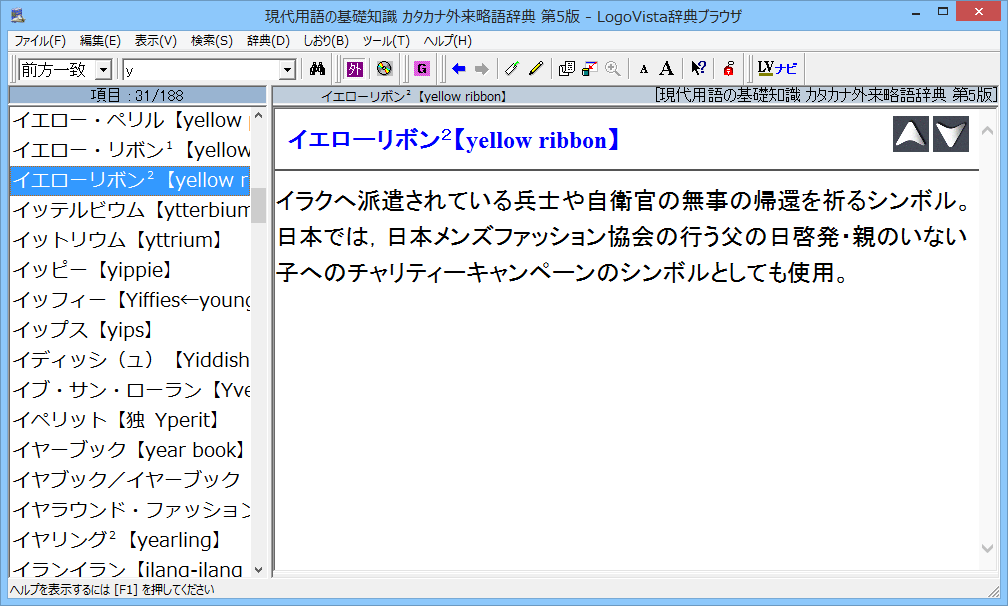Image resolution: width=1008 pixels, height=606 pixels.
Task: Select the yellow highlighter marker tool
Action: [x=536, y=69]
